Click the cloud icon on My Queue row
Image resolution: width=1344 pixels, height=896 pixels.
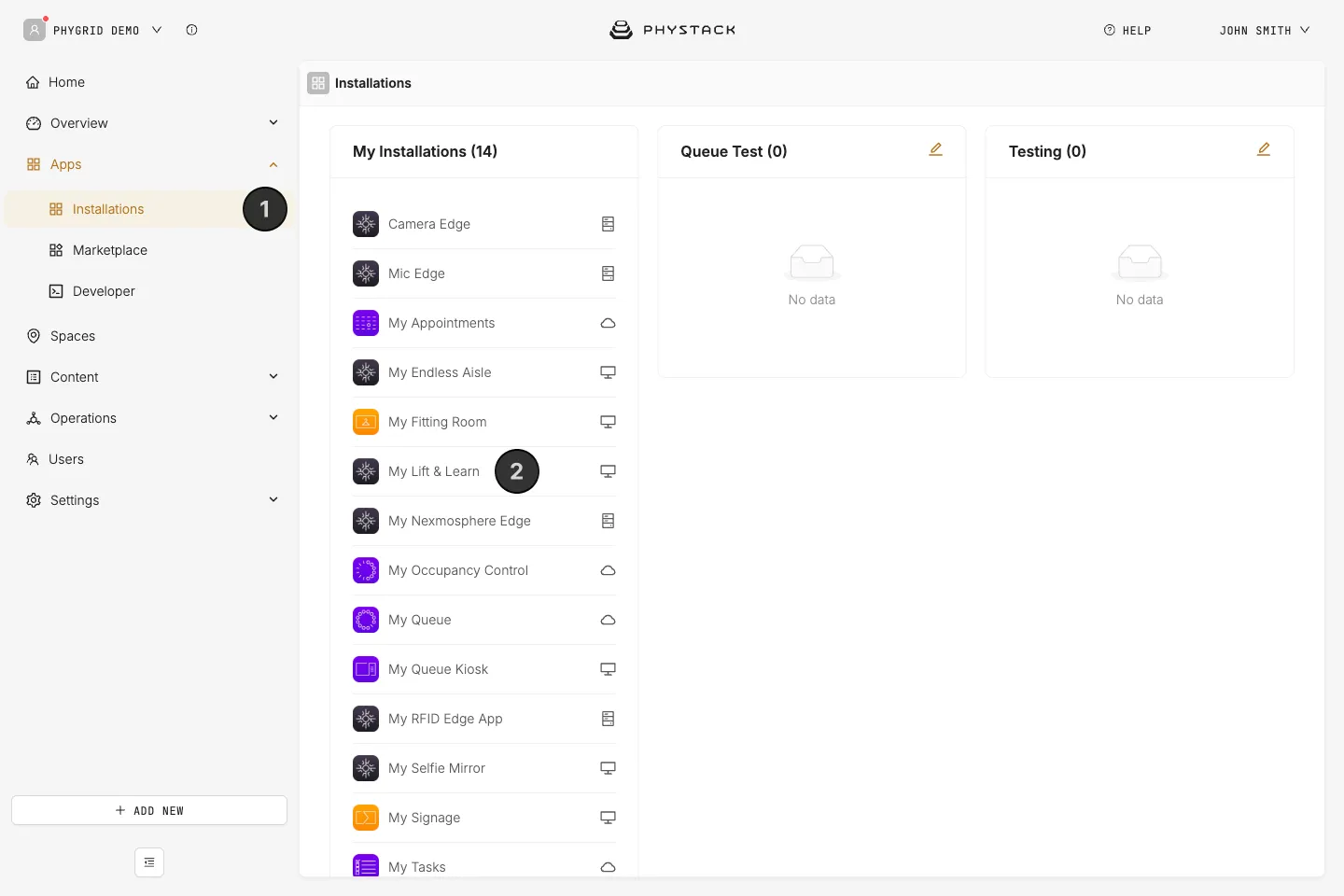click(608, 620)
